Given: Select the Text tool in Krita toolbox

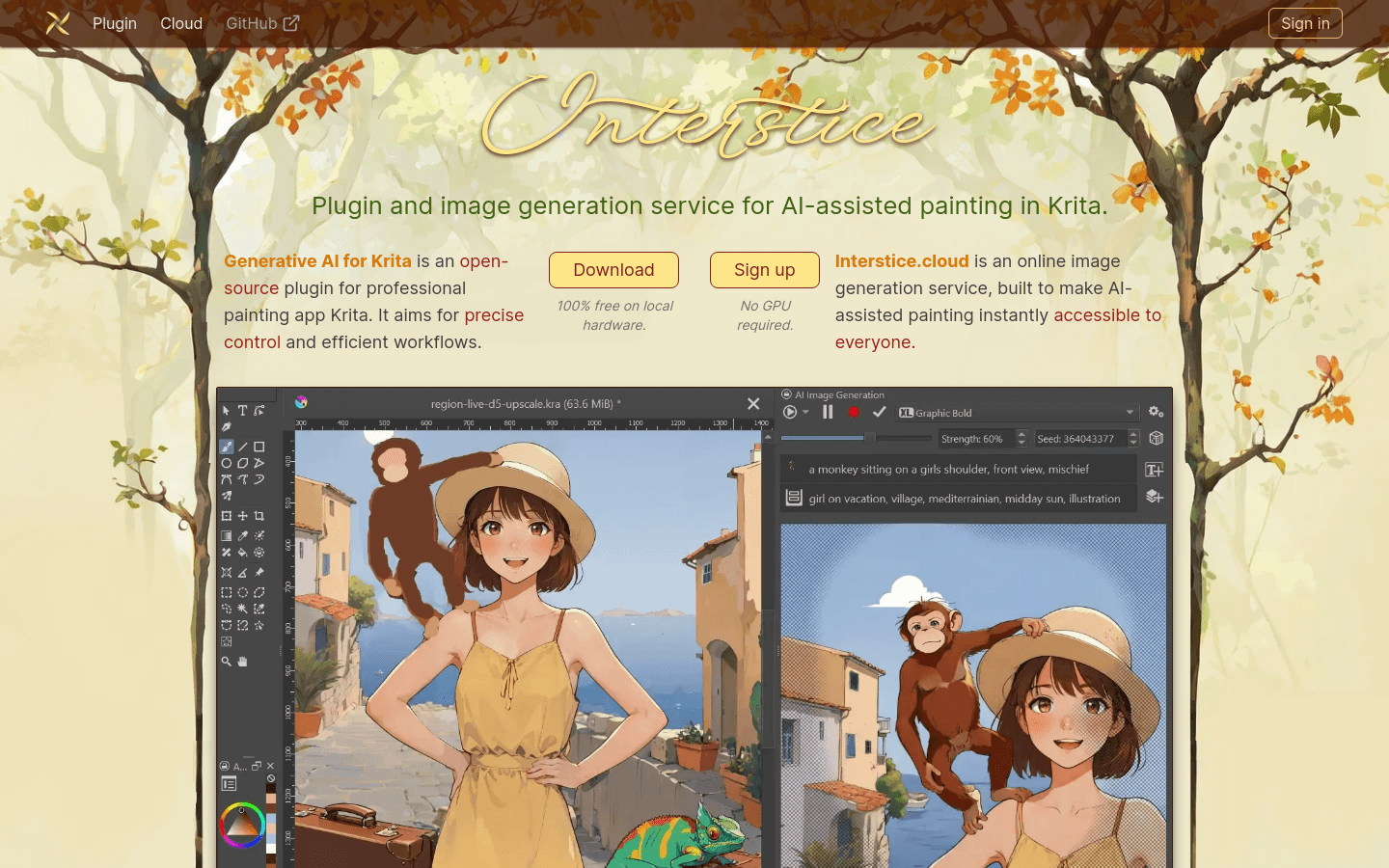Looking at the screenshot, I should (242, 410).
